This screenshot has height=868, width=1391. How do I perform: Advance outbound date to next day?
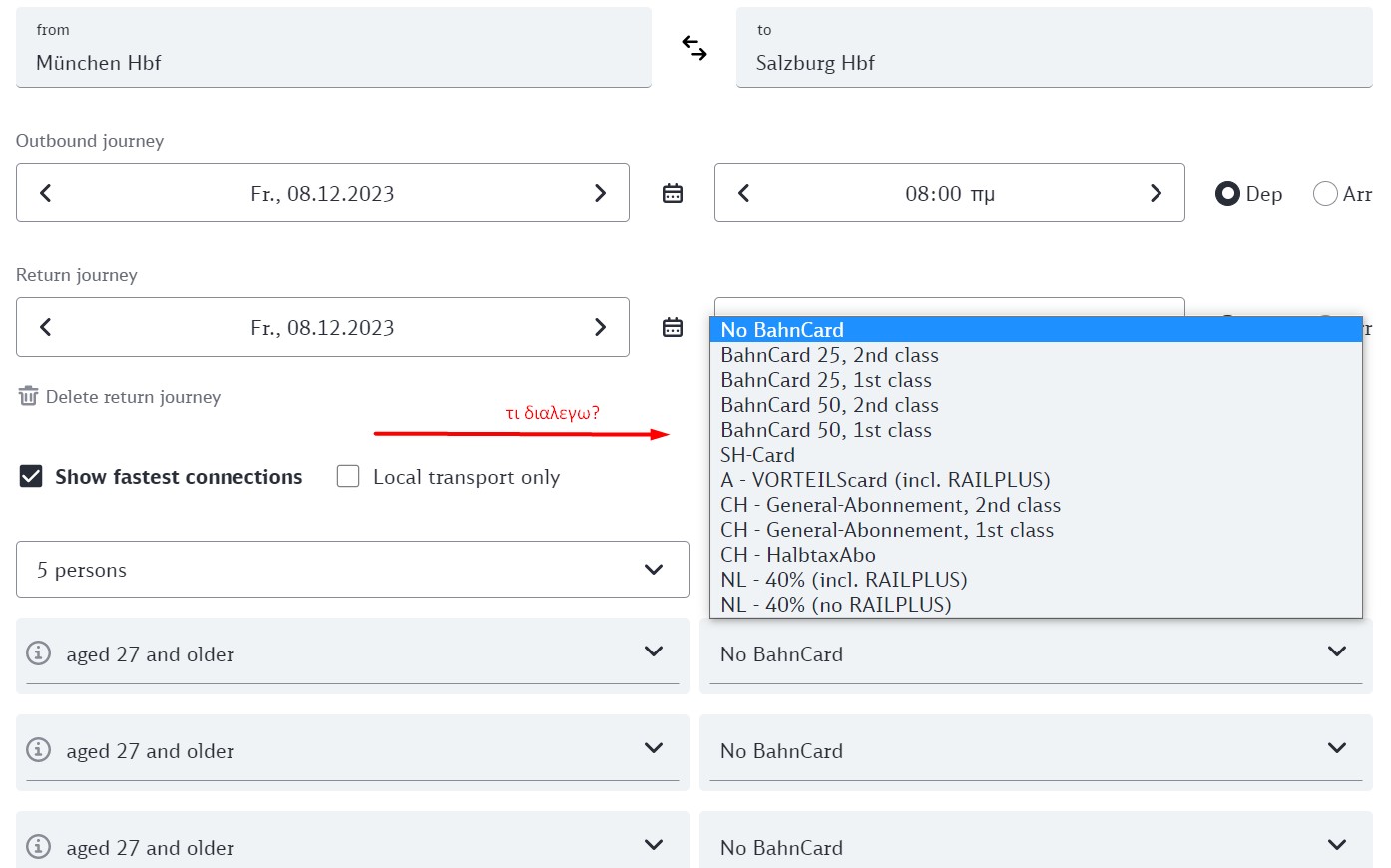[600, 193]
